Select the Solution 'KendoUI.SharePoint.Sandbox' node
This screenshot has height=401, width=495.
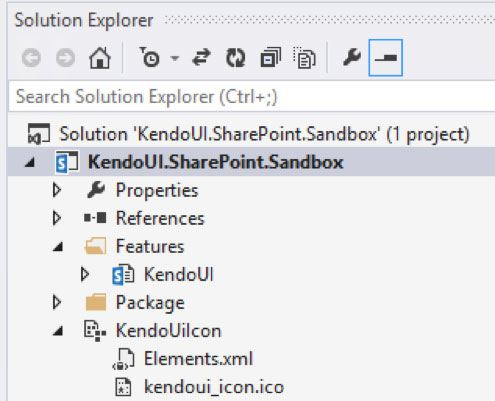coord(264,134)
